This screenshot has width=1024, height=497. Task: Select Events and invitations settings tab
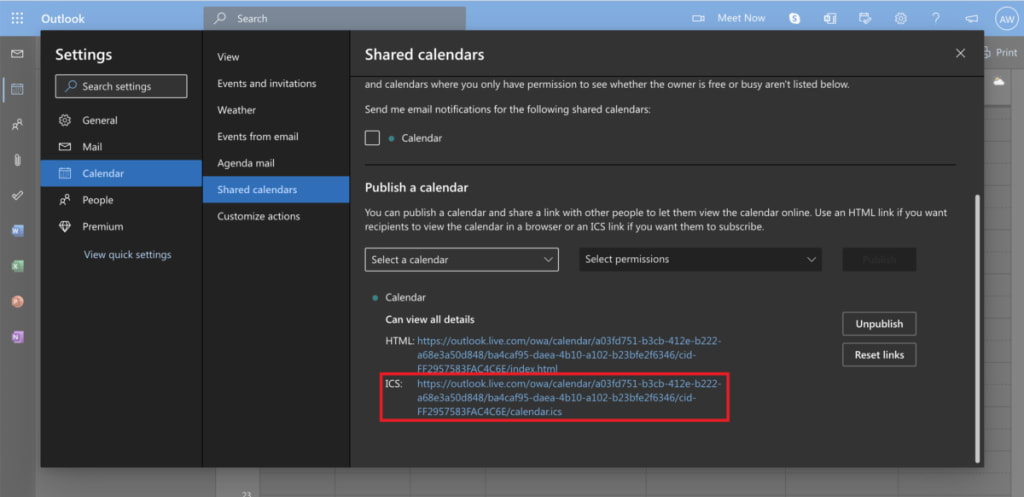pyautogui.click(x=266, y=84)
